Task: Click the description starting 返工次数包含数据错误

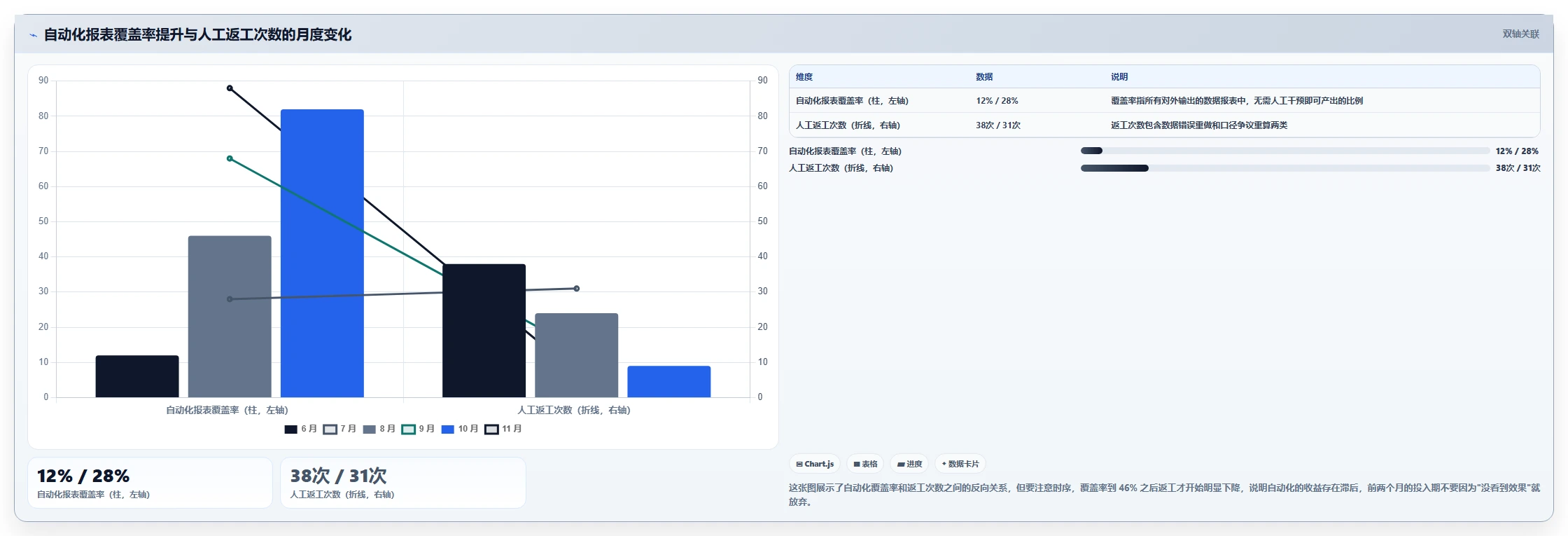Action: [1198, 125]
